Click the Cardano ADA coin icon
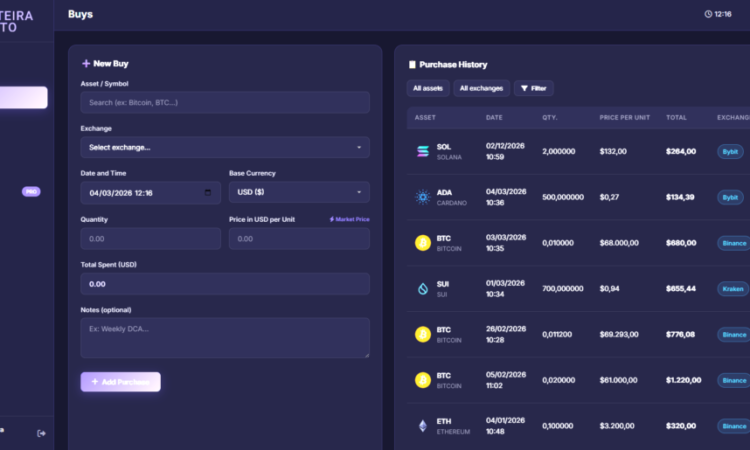 pyautogui.click(x=423, y=197)
